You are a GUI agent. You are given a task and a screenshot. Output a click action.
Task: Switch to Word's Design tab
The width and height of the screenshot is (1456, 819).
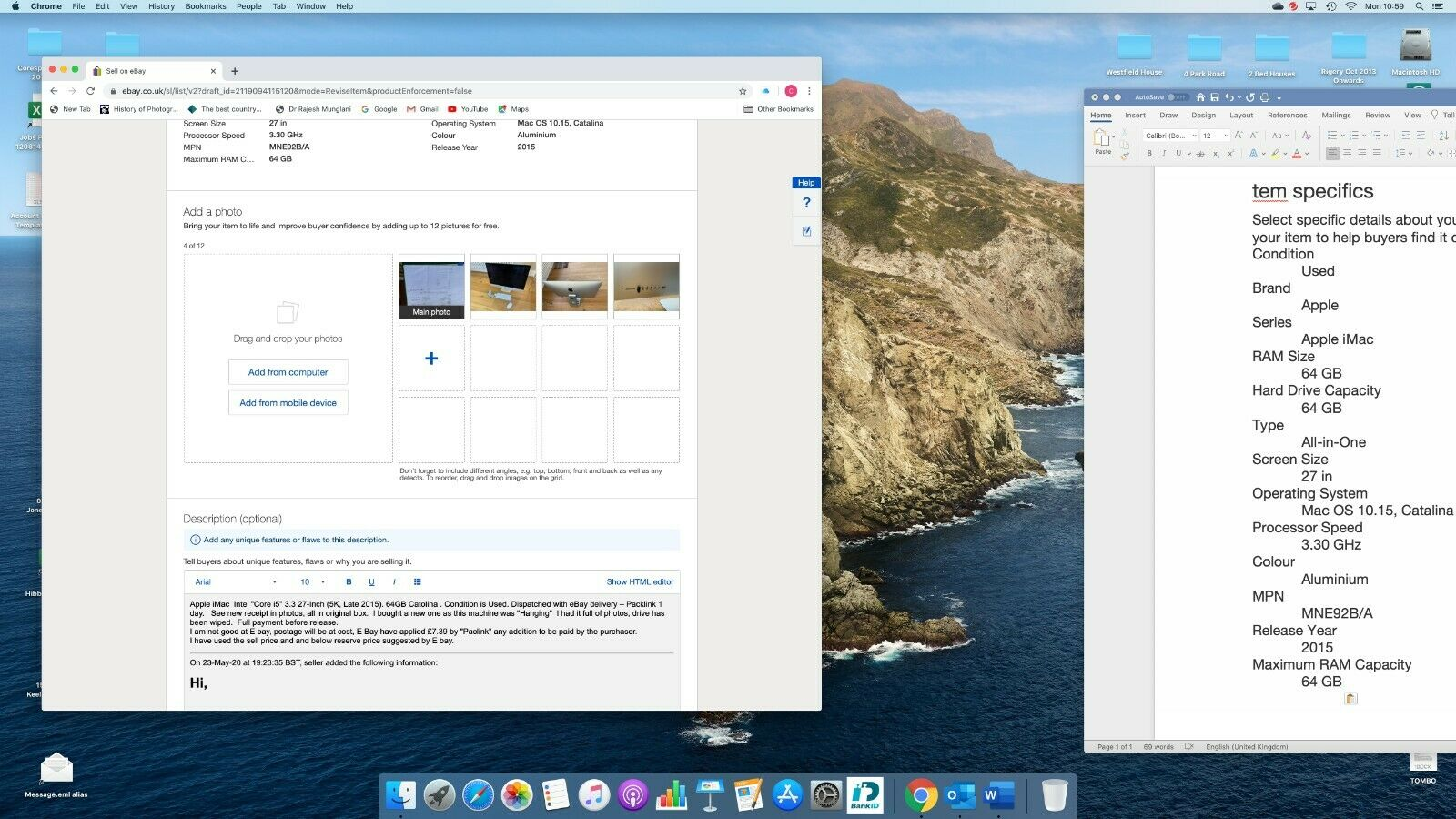click(1203, 116)
